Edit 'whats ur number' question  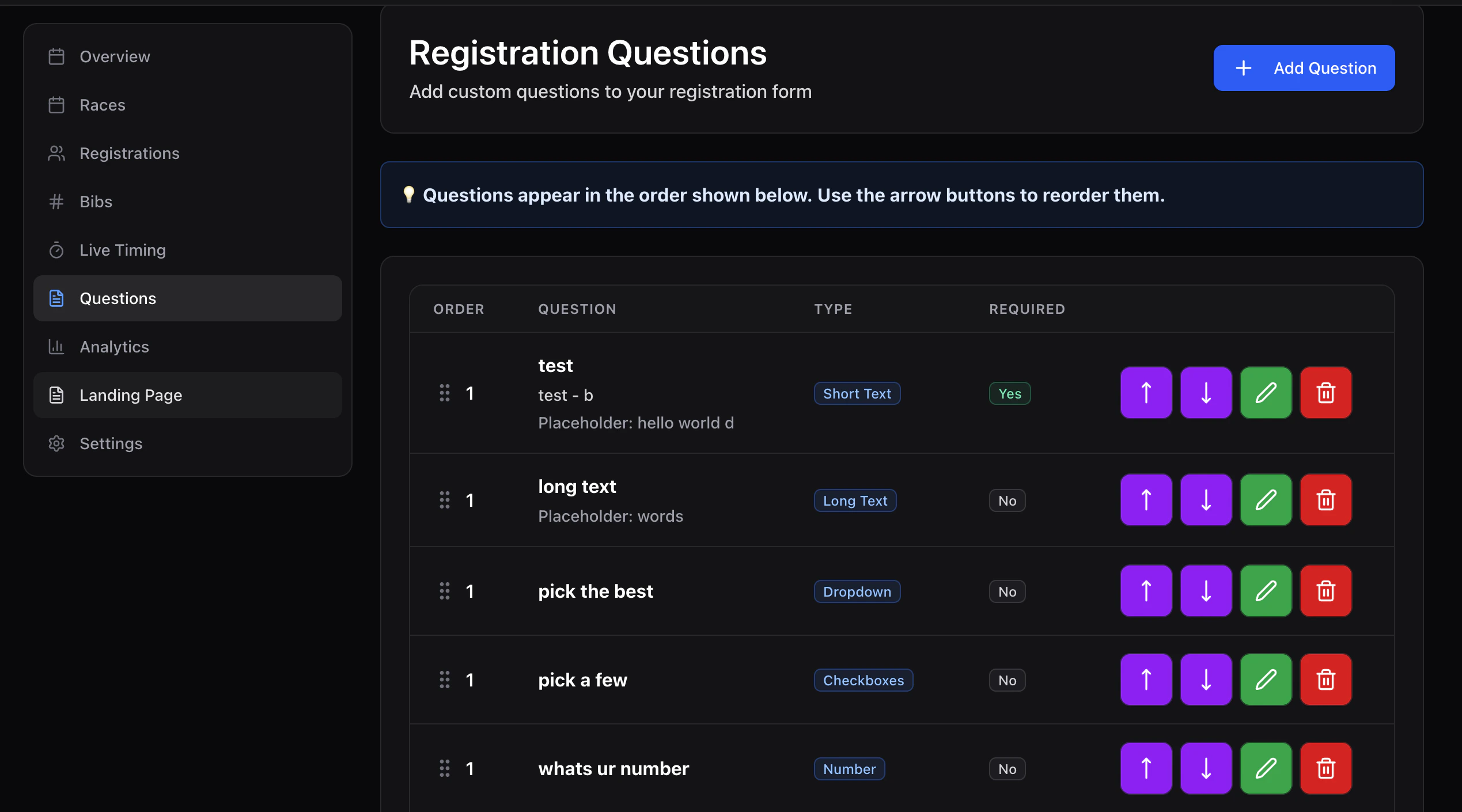[1266, 768]
